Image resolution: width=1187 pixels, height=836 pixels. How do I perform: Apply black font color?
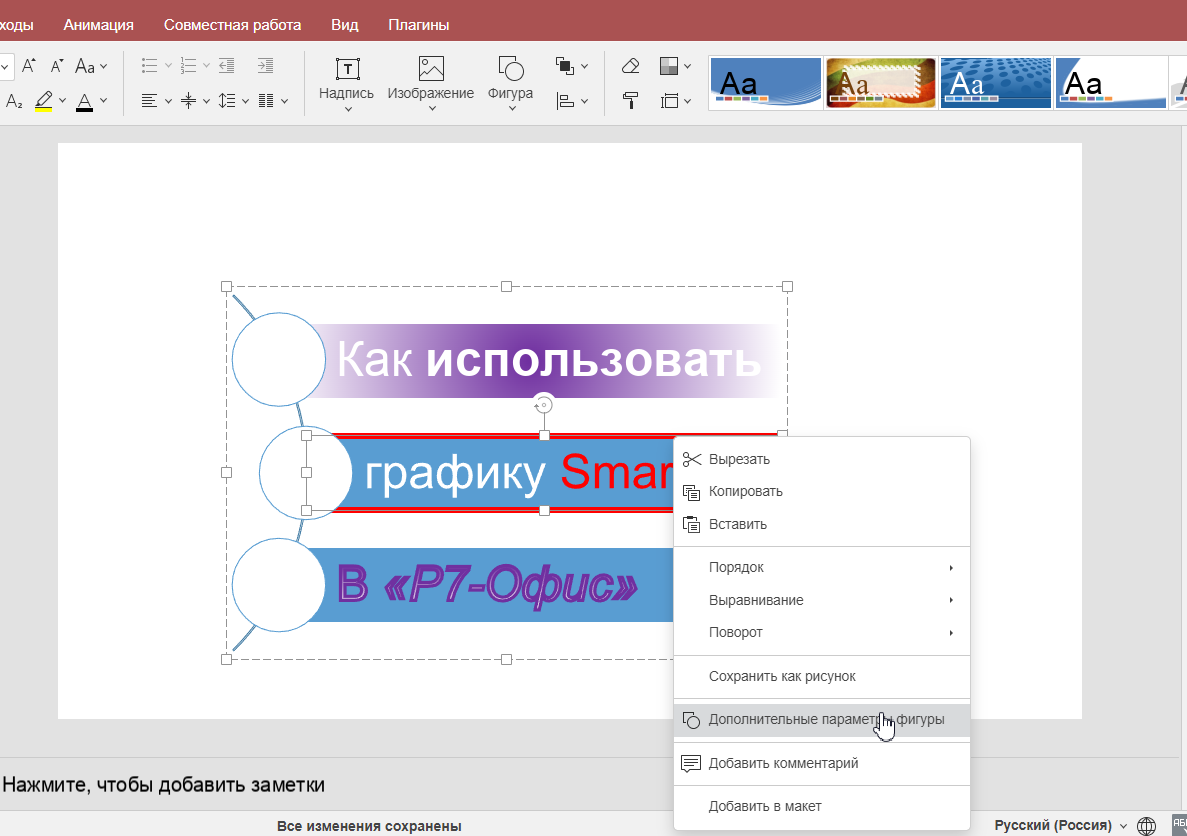pyautogui.click(x=85, y=101)
